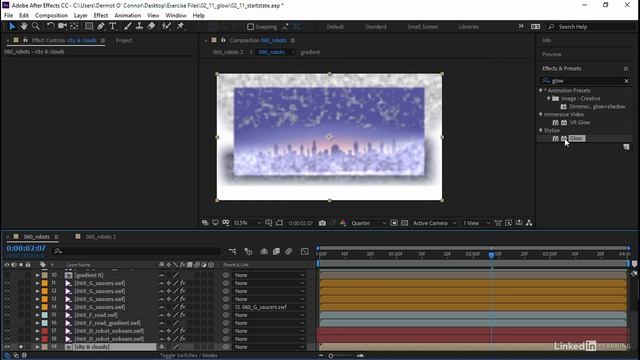This screenshot has width=640, height=360.
Task: Switch to 060_robots 2 timeline tab
Action: click(100, 237)
